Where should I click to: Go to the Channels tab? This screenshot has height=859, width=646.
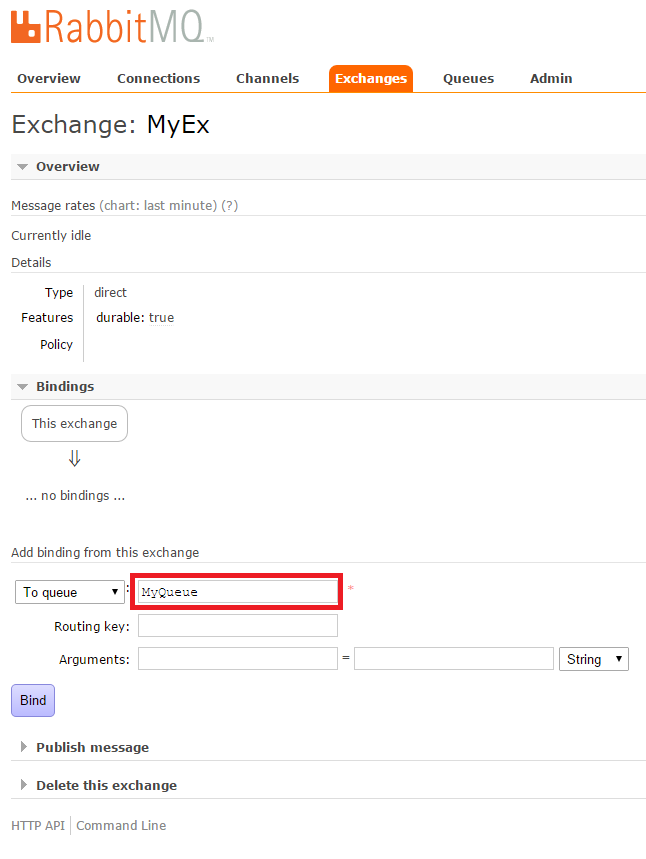pyautogui.click(x=267, y=79)
